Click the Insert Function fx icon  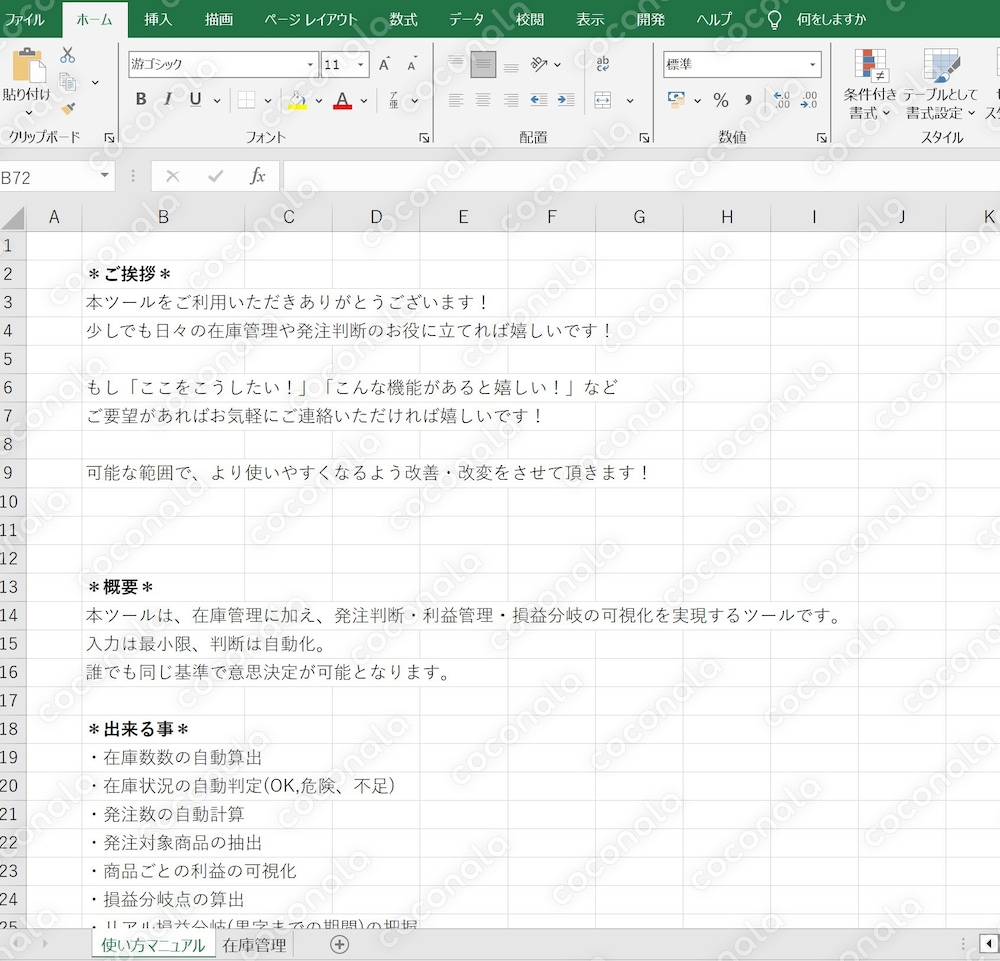coord(258,176)
